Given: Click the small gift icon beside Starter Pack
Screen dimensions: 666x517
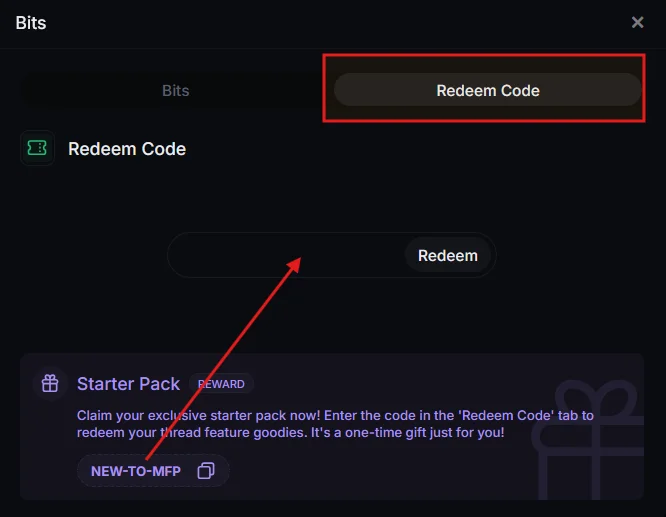Looking at the screenshot, I should tap(49, 383).
